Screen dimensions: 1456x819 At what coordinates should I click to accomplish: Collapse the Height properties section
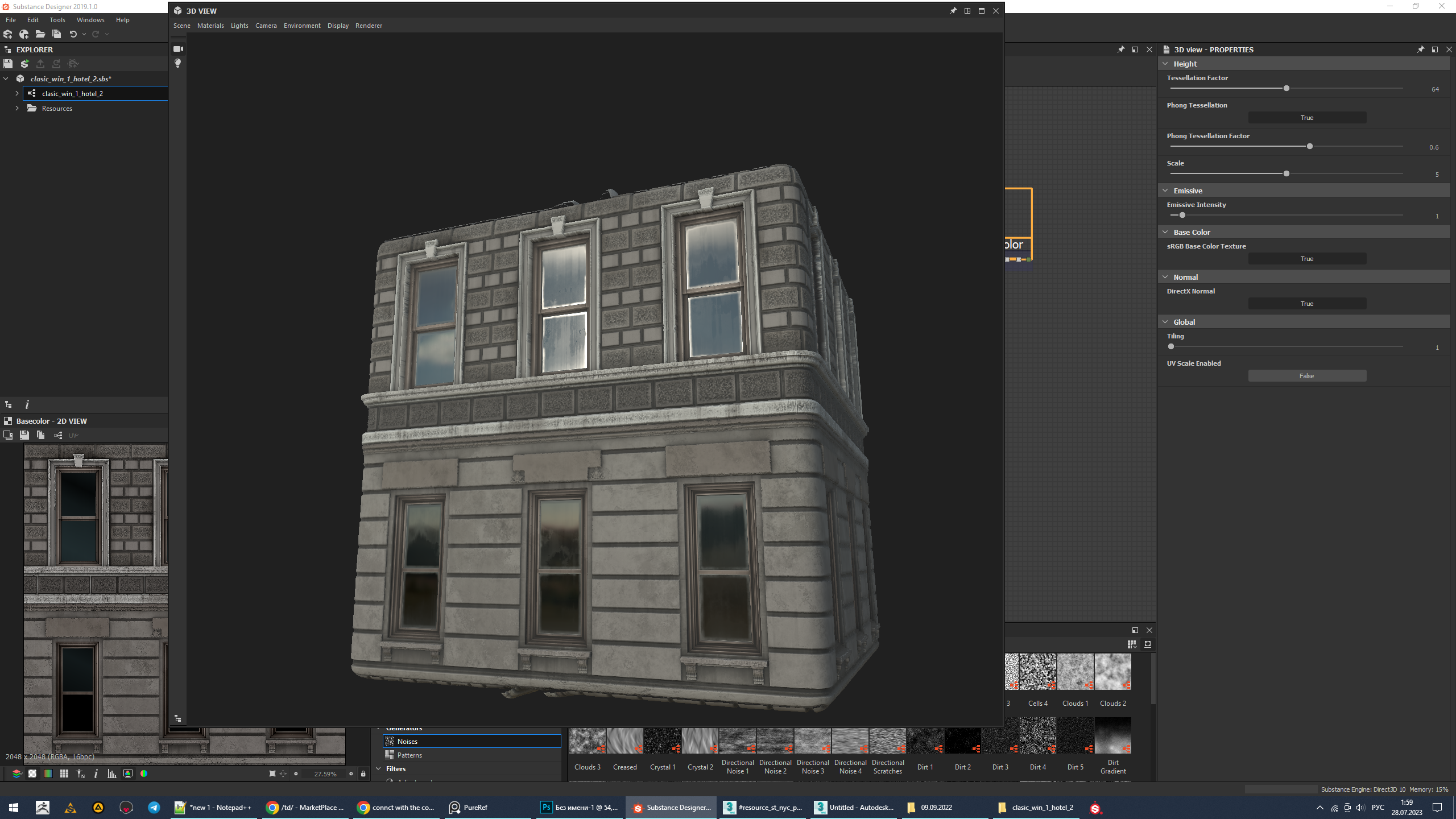(1165, 64)
